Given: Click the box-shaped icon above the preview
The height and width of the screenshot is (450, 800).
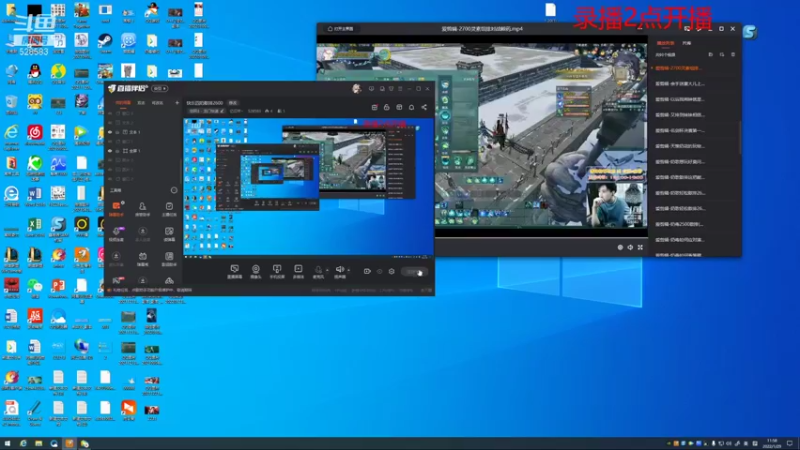Looking at the screenshot, I should click(x=399, y=107).
